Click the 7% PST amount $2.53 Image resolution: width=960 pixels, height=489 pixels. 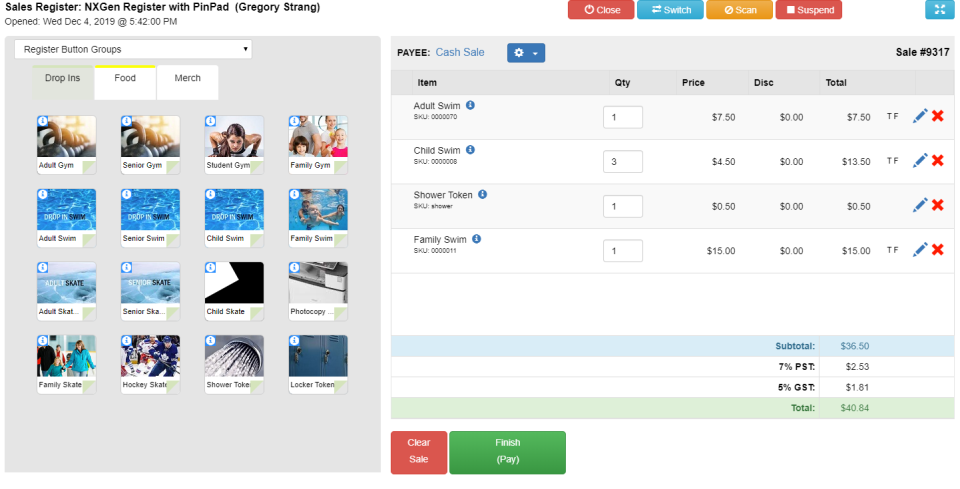857,367
